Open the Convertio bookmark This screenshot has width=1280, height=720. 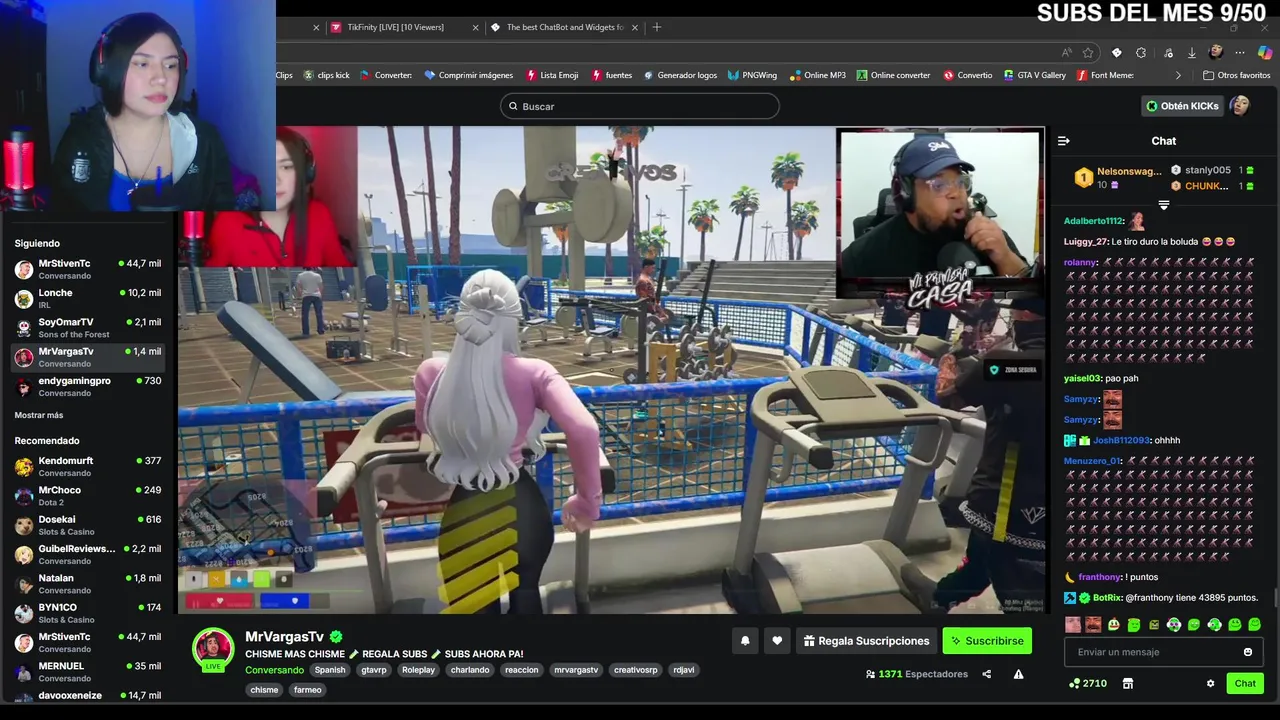click(x=968, y=75)
